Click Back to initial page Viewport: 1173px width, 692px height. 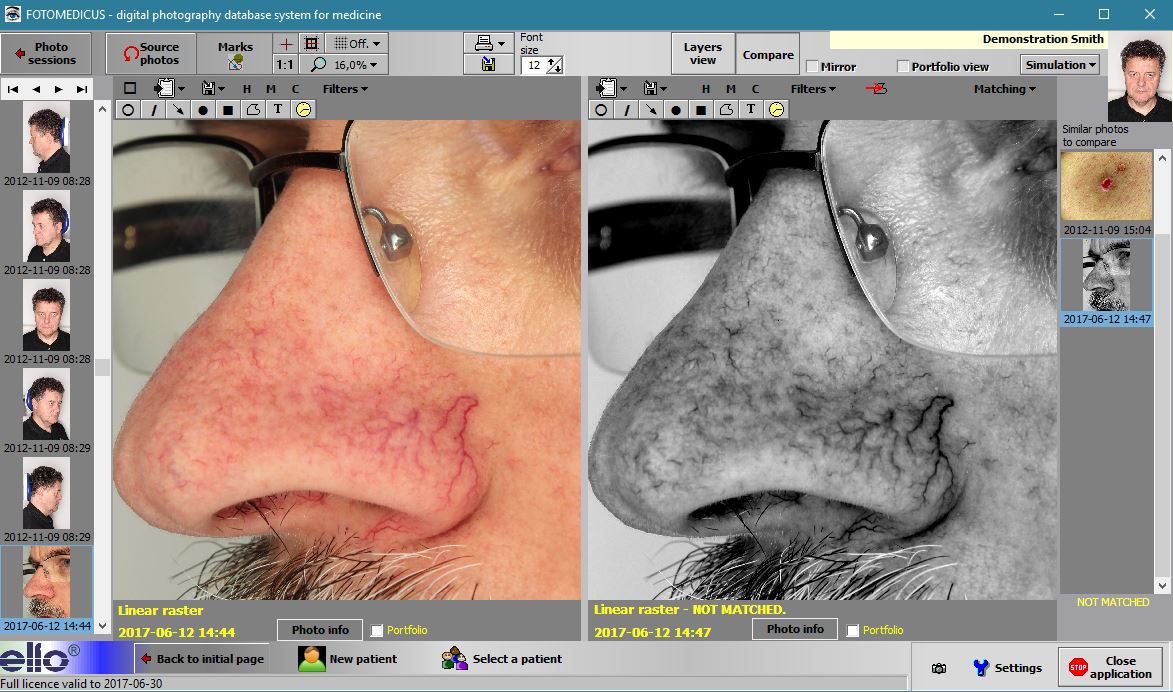coord(202,659)
